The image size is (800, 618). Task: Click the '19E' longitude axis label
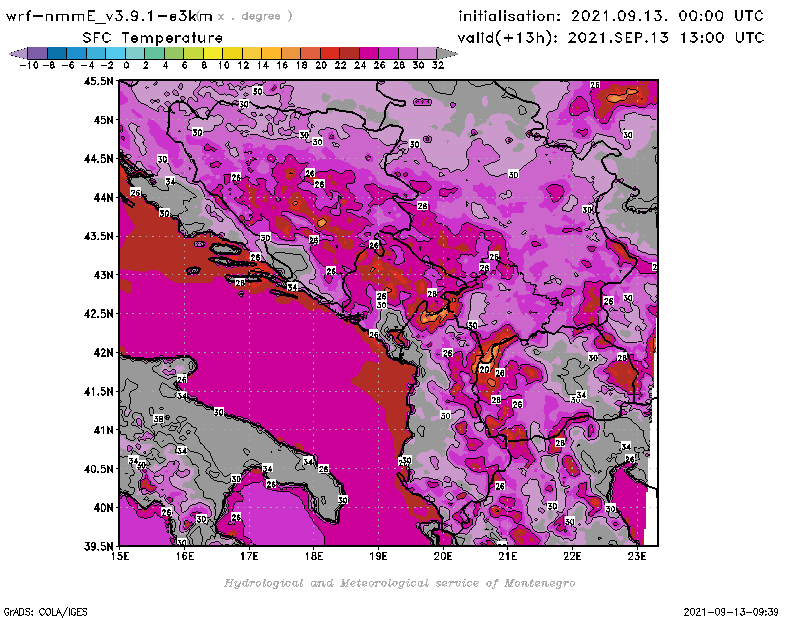[x=378, y=556]
